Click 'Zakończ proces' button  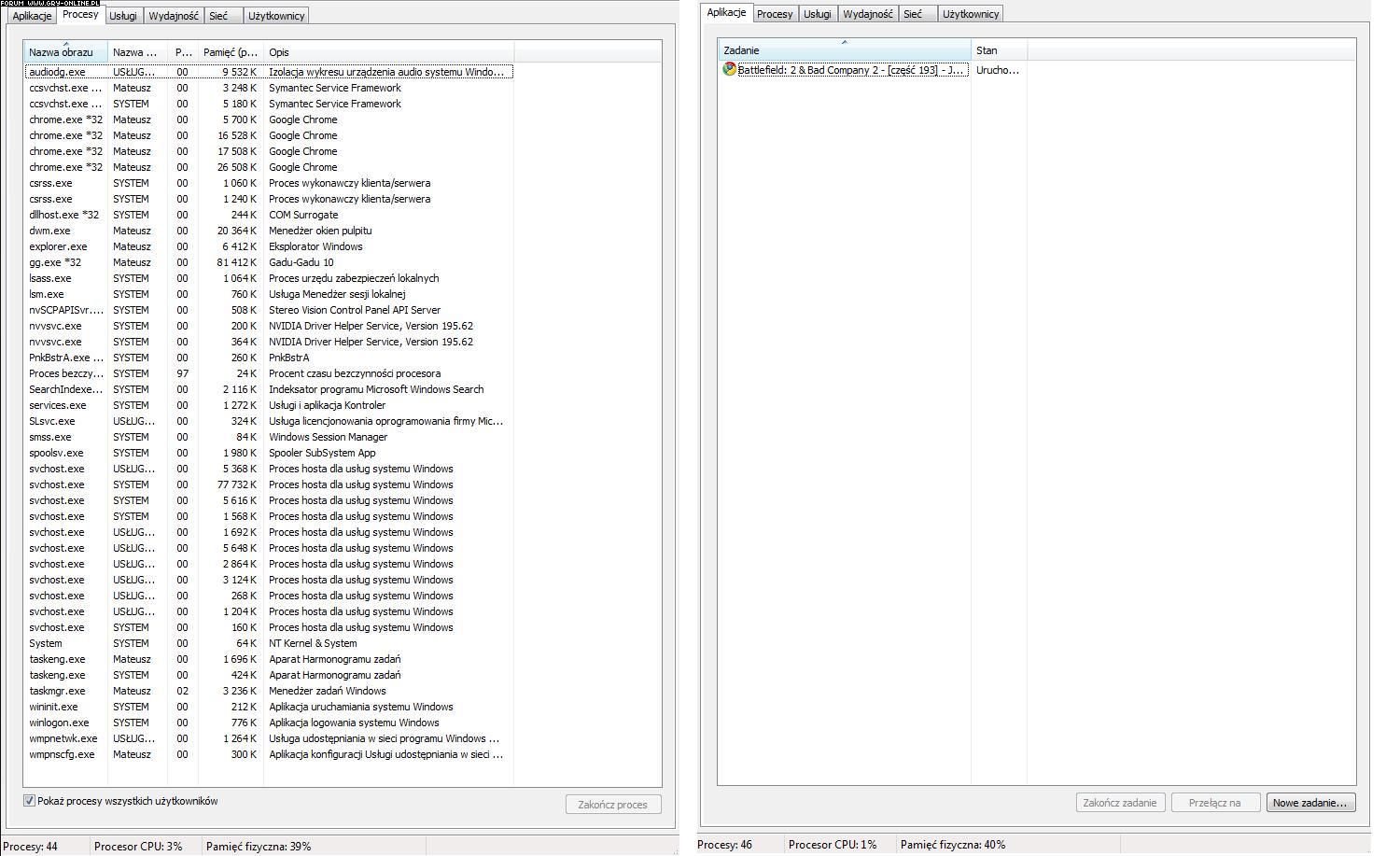coord(612,804)
